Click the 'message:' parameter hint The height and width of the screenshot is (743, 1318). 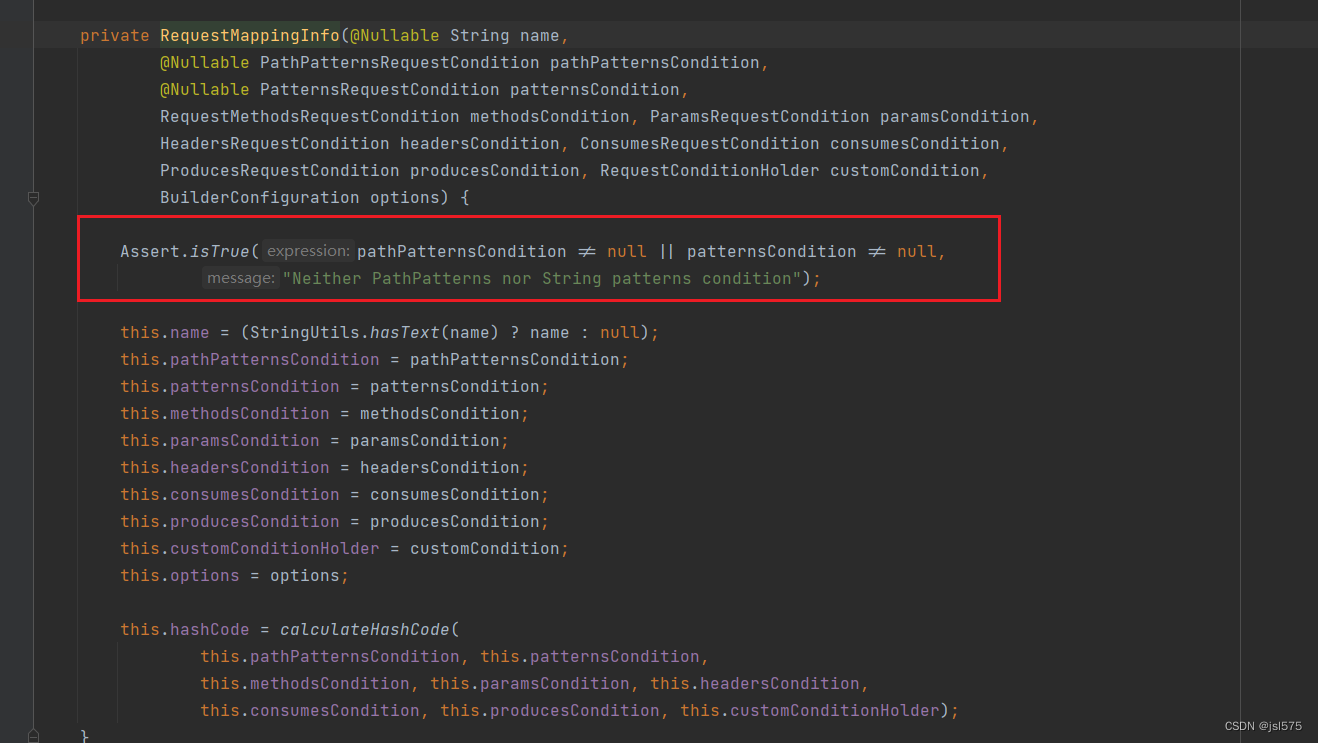[241, 279]
